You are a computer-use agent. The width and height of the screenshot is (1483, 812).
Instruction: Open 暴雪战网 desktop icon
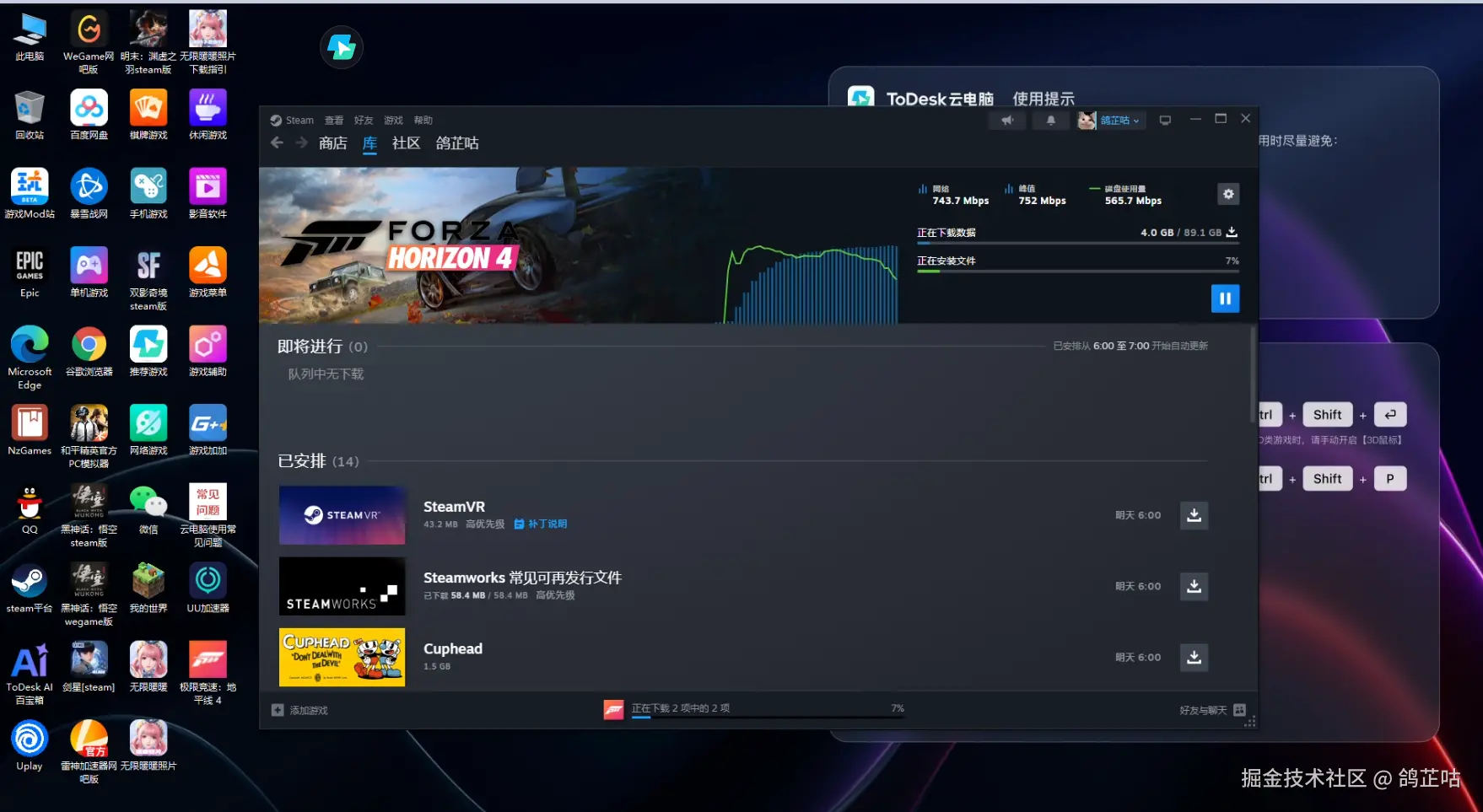pos(89,194)
